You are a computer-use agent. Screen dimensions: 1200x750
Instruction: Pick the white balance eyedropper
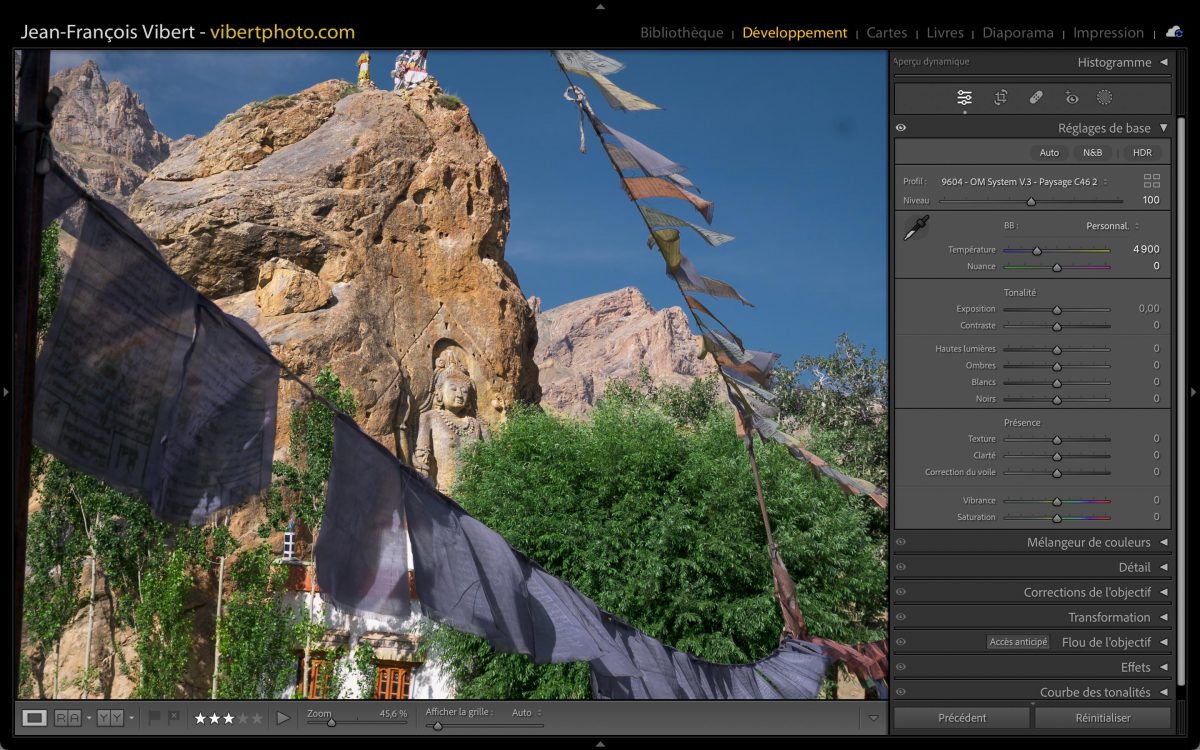[915, 228]
